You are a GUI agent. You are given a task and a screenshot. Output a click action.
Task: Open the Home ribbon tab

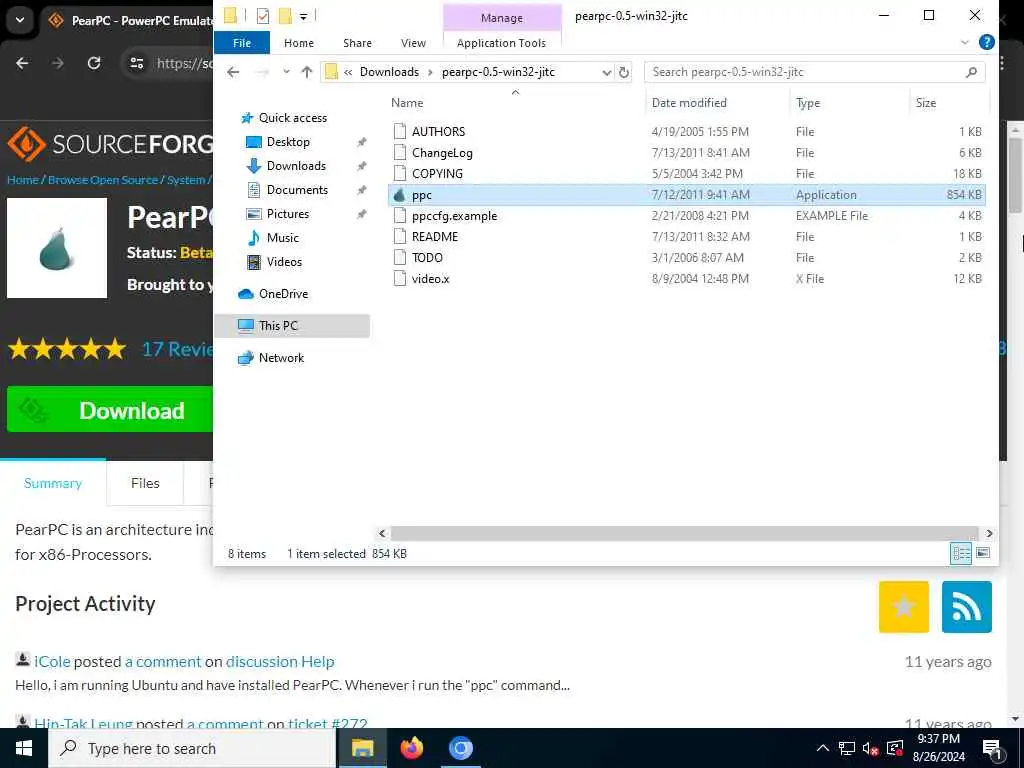click(299, 42)
